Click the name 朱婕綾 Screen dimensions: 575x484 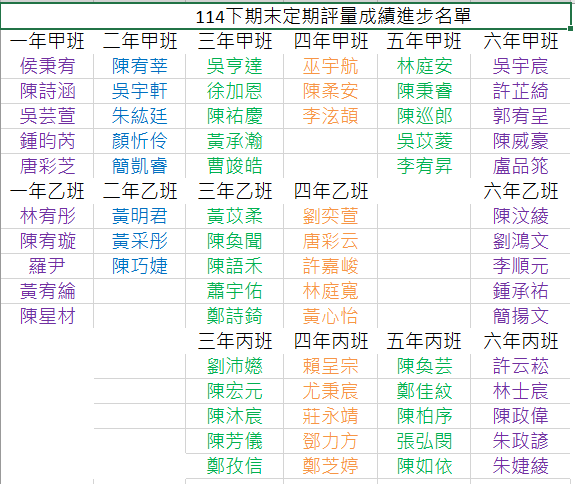[x=520, y=466]
